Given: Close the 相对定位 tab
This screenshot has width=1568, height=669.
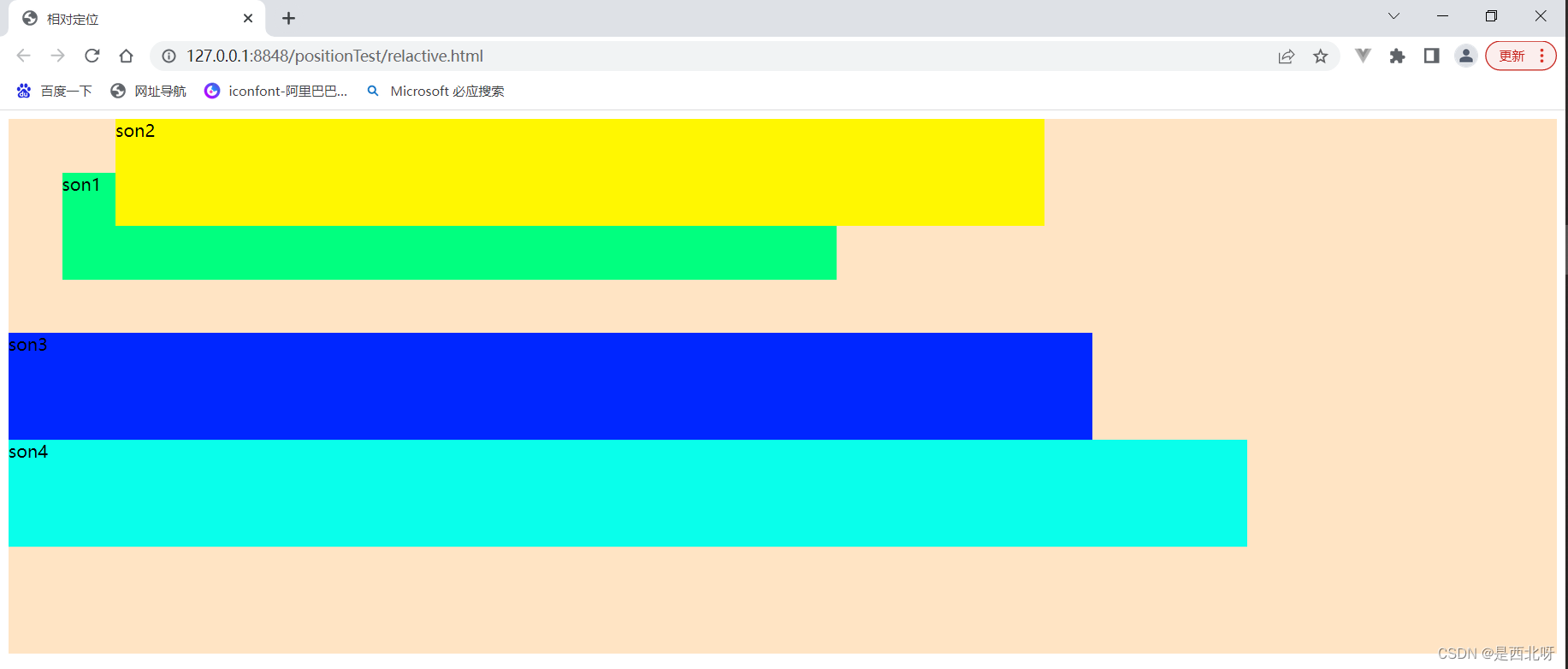Looking at the screenshot, I should [x=248, y=18].
